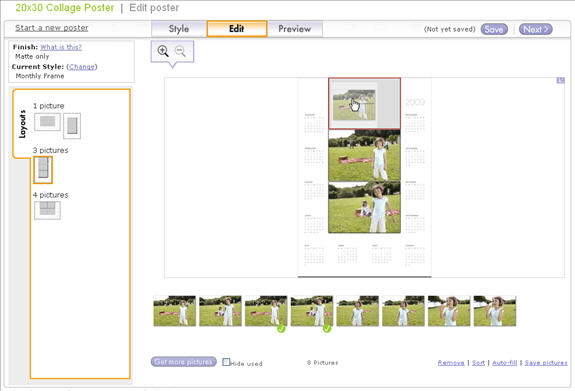
Task: Select the sixth thumbnail in picture tray
Action: click(403, 311)
